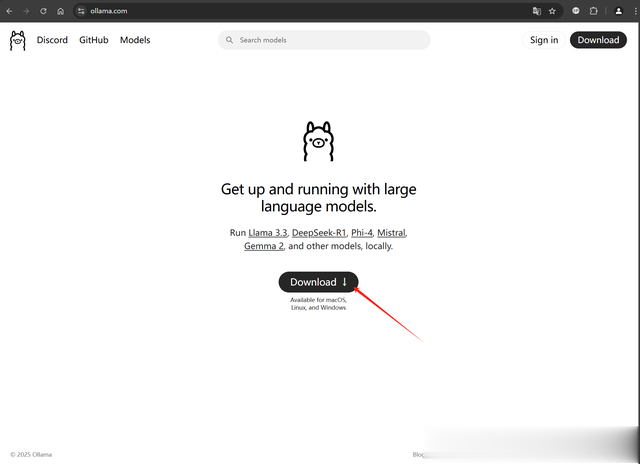640x464 pixels.
Task: Click the © 2025 Ollama footer text
Action: 31,454
